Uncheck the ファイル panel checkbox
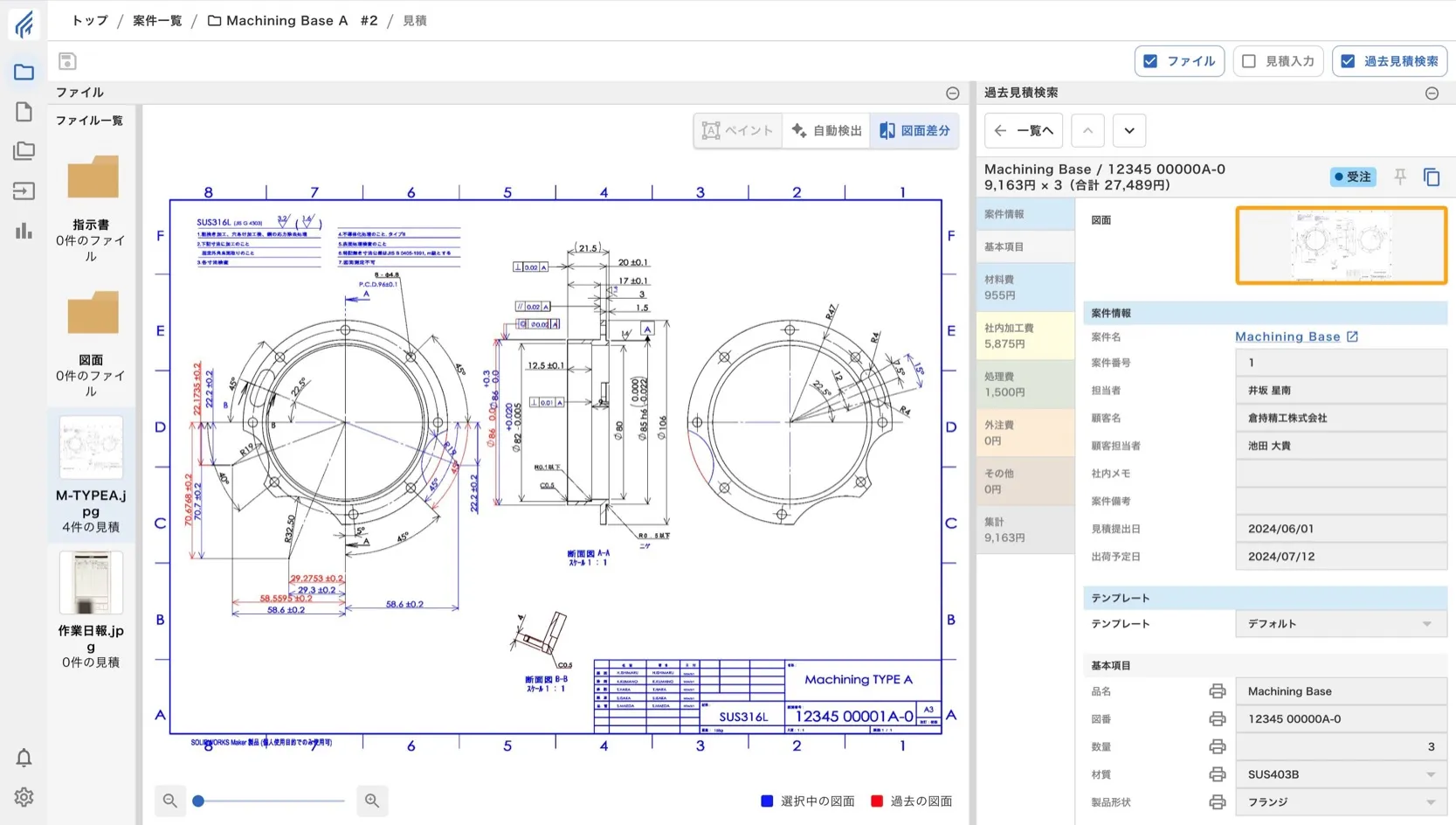Image resolution: width=1456 pixels, height=825 pixels. [1150, 61]
